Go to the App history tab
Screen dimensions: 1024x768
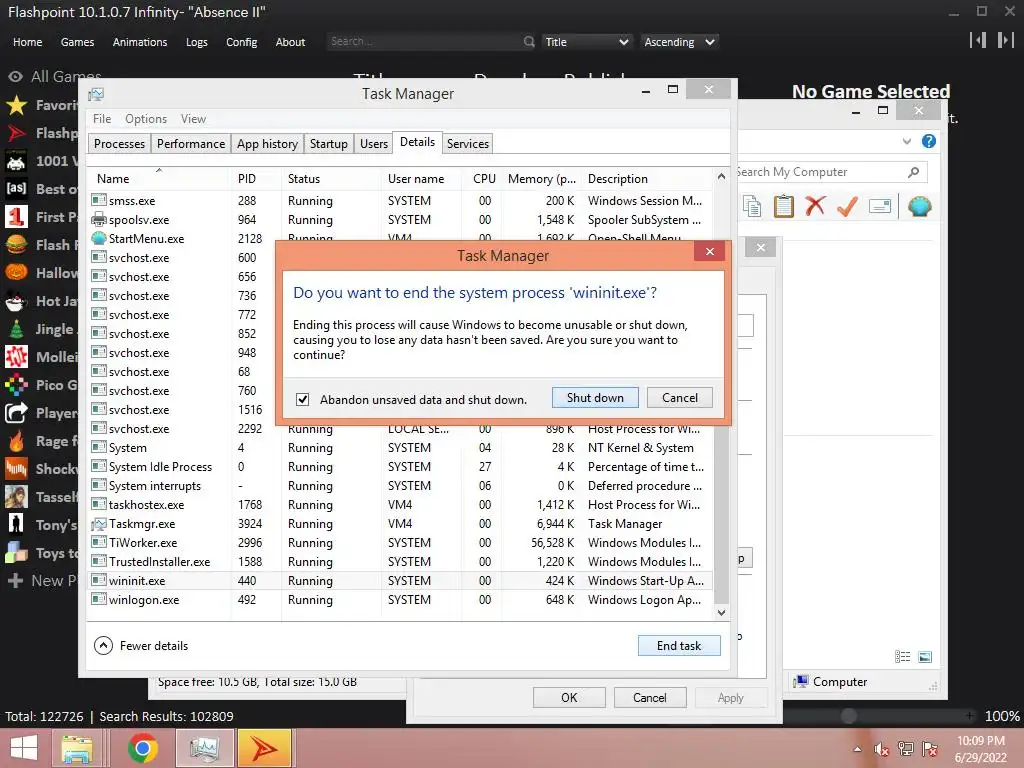[x=267, y=144]
